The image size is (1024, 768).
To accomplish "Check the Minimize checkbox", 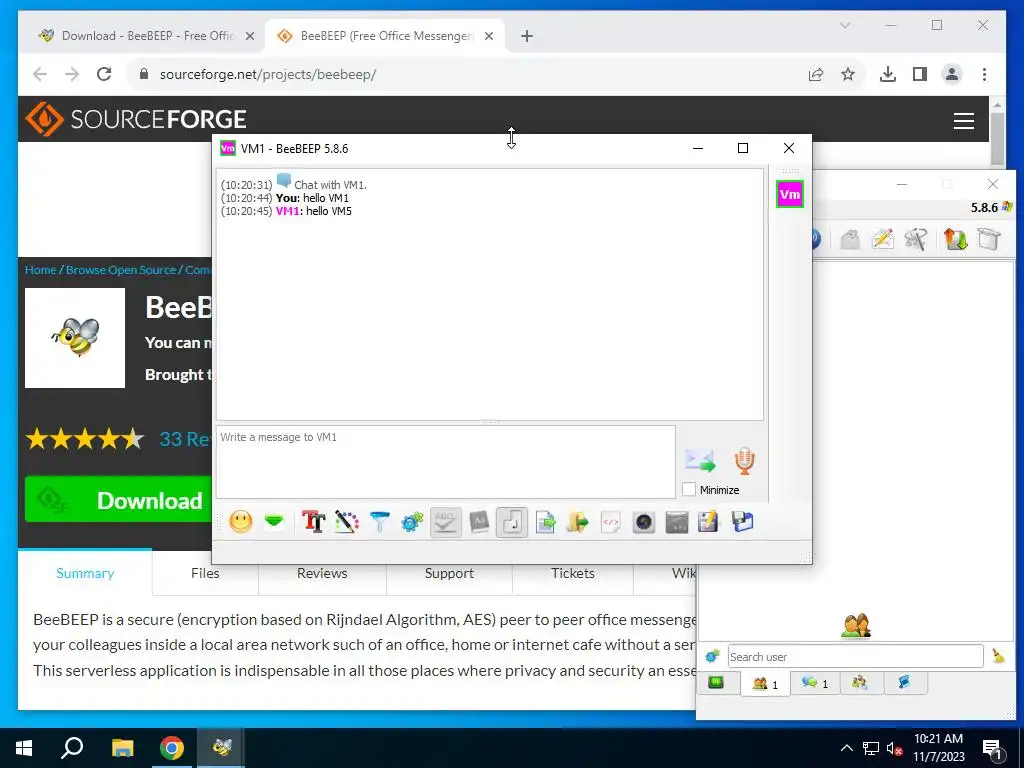I will pos(689,489).
